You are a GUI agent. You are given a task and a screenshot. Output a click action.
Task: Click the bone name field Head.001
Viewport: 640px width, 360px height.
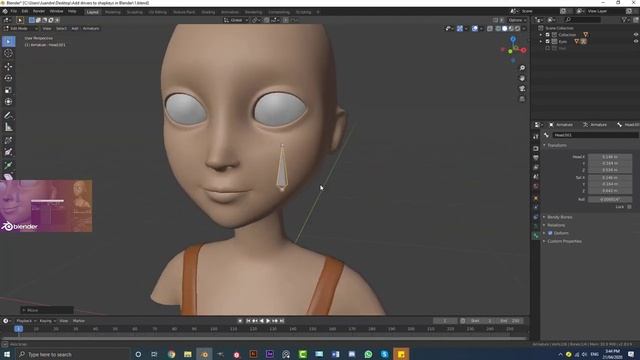coord(596,135)
